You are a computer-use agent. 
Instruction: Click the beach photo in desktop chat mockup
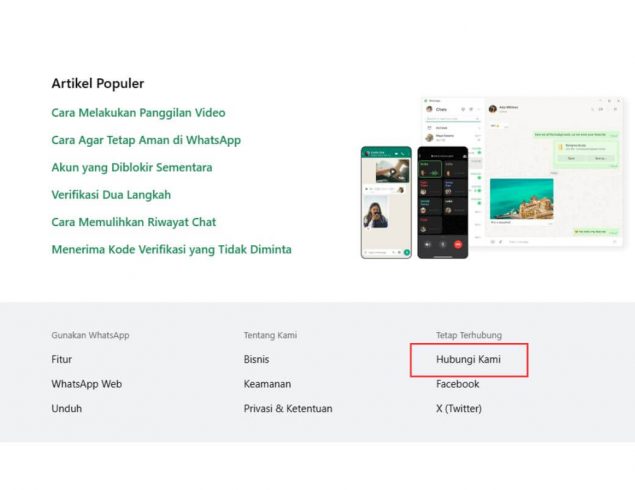tap(522, 199)
